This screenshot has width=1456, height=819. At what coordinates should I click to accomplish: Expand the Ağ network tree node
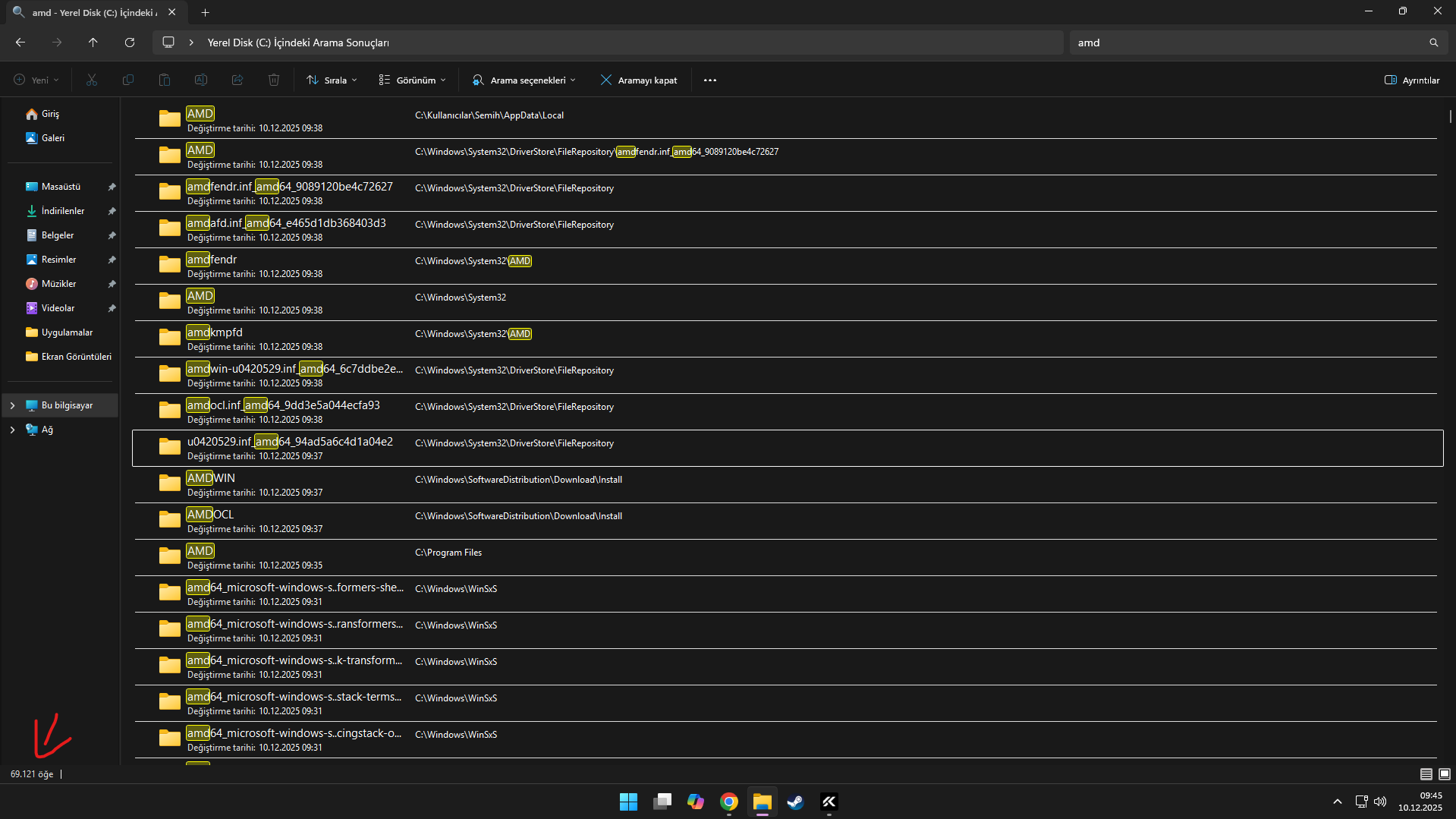tap(12, 430)
